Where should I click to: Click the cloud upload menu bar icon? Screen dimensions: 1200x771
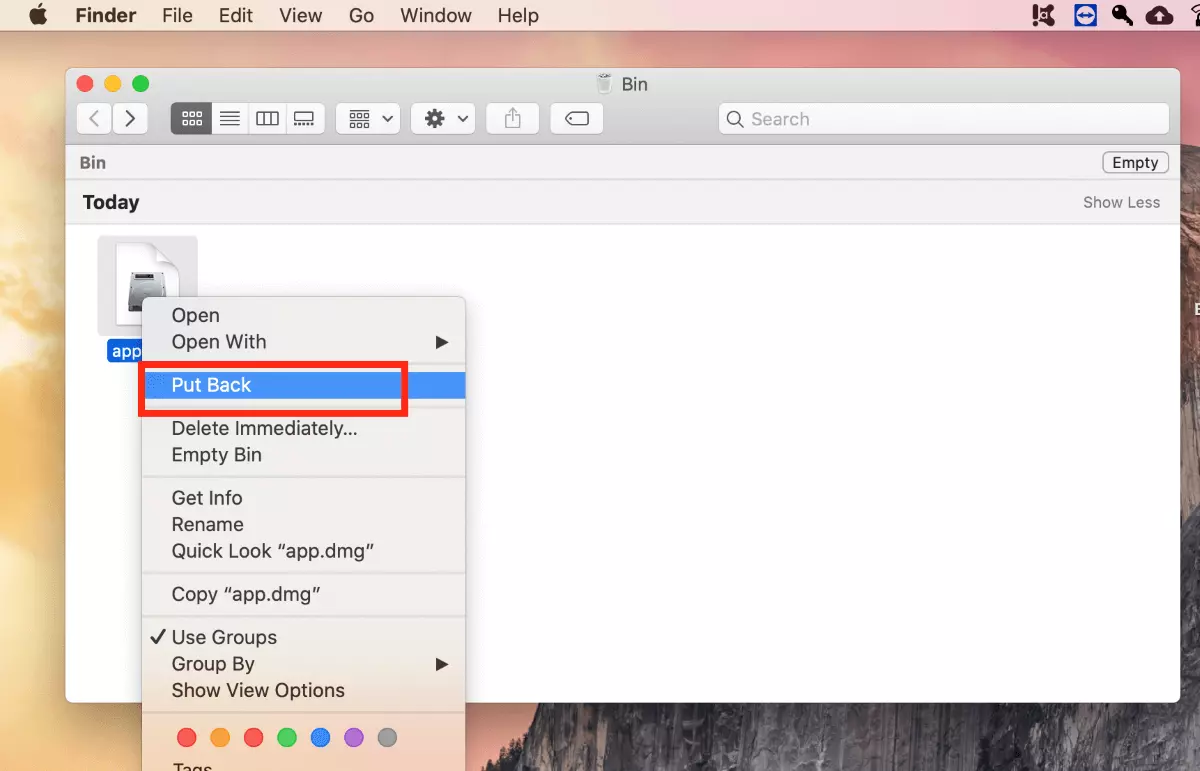pos(1159,15)
